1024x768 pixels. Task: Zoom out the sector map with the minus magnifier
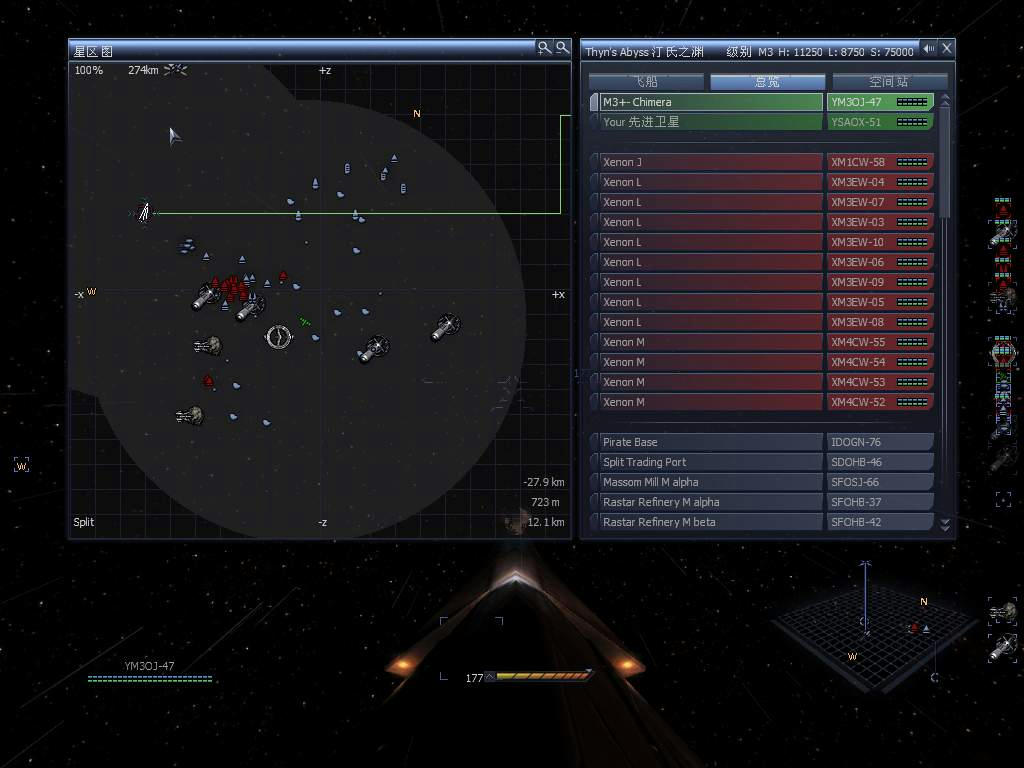tap(562, 48)
